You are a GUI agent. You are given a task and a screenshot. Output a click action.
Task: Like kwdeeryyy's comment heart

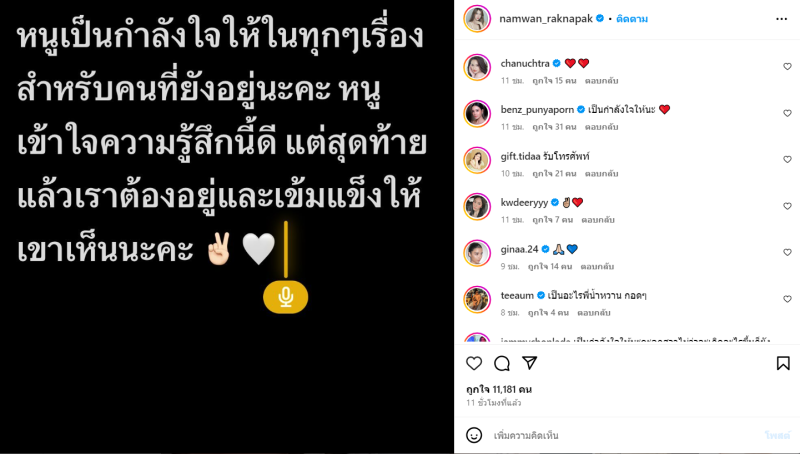787,206
